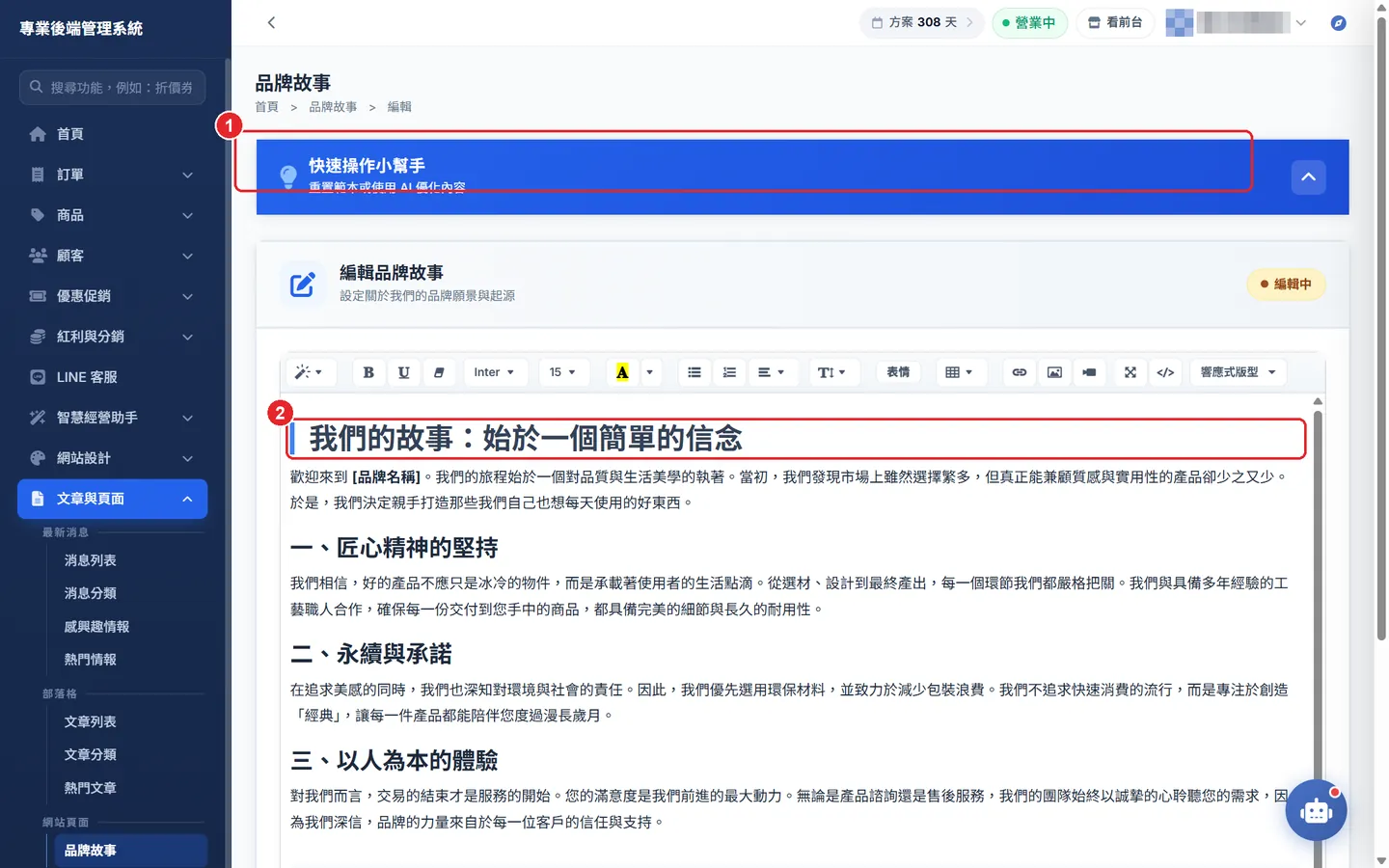Expand the 訂單 sidebar menu
Screen dimensions: 1389x868
tap(113, 175)
